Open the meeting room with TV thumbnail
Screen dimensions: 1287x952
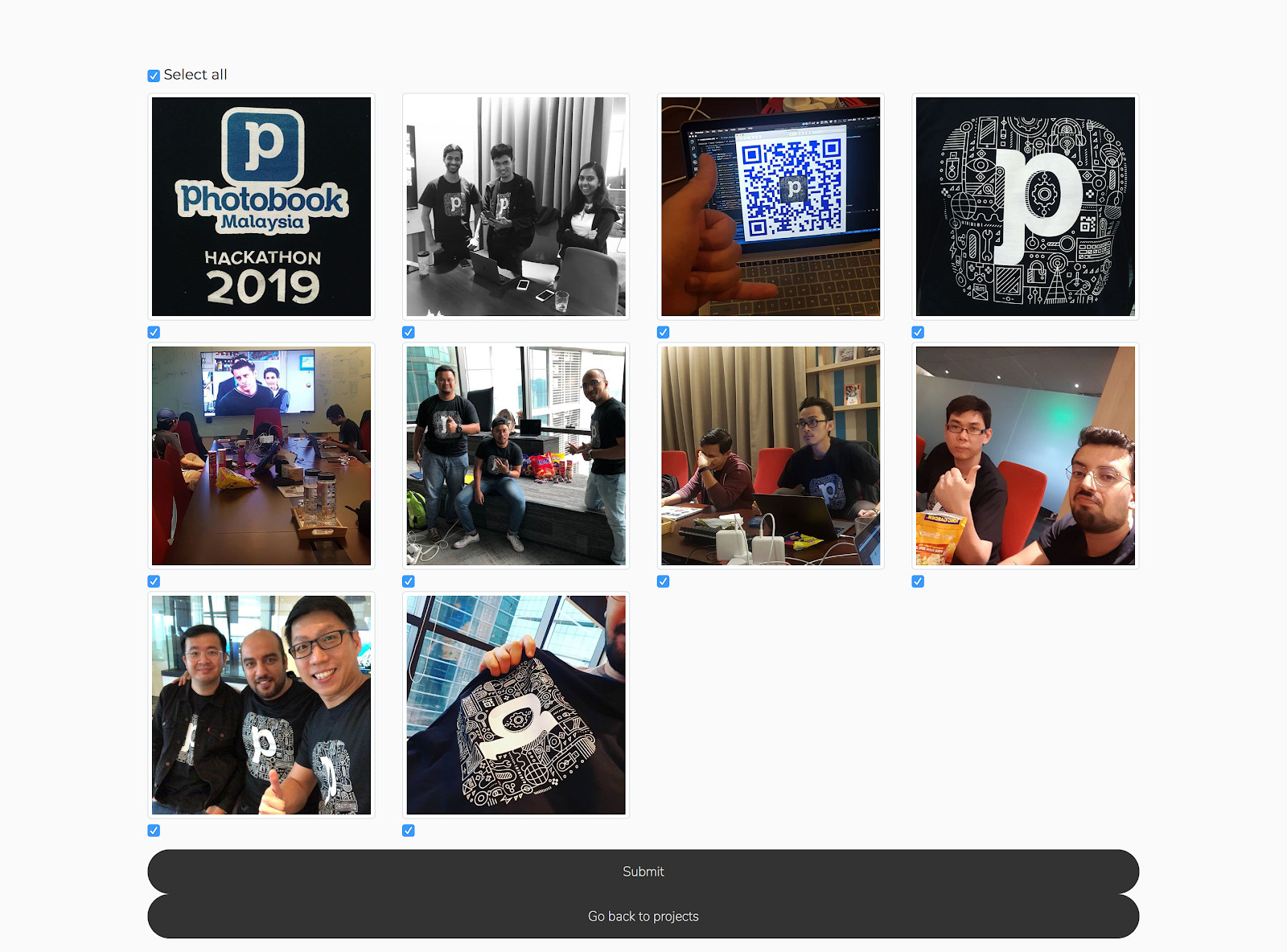coord(261,456)
